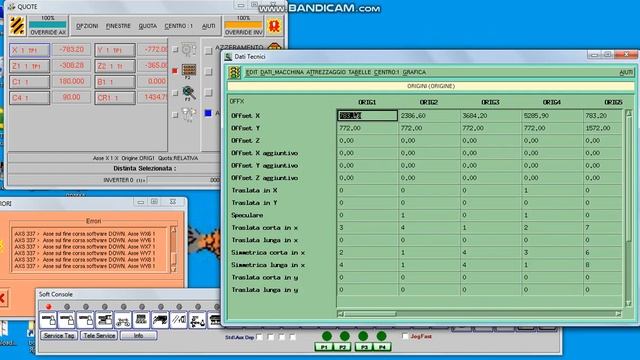Select the Offset X cell showing 5285.90
Viewport: 640px width, 360px height.
click(x=552, y=116)
